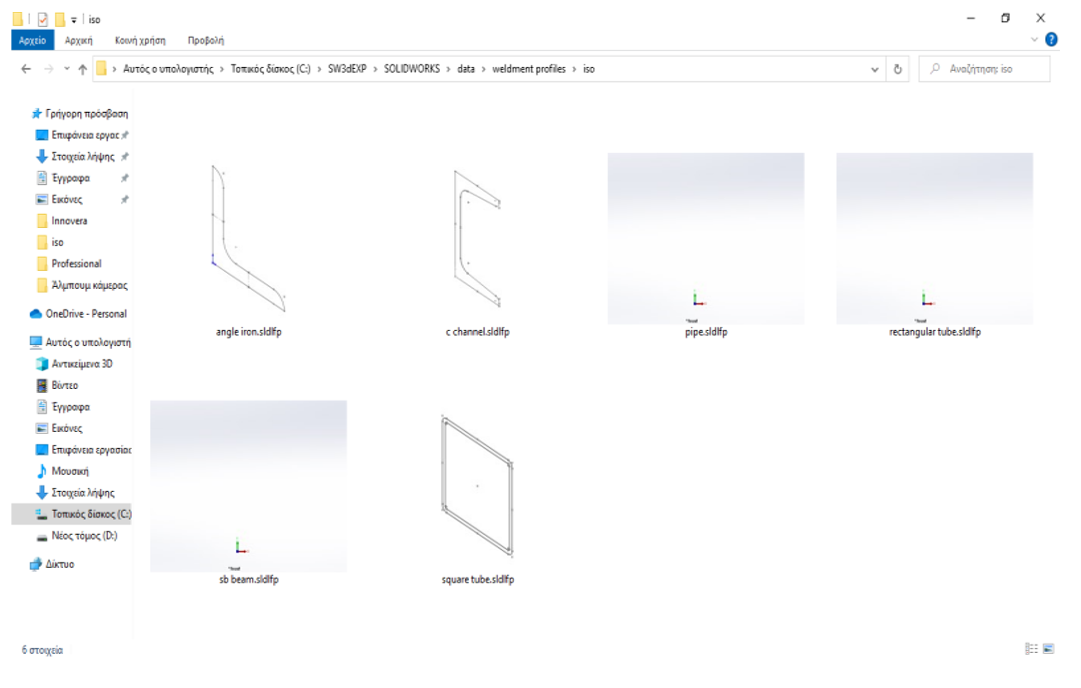Expand the recent locations dropdown arrow
The image size is (1081, 688).
pos(66,69)
